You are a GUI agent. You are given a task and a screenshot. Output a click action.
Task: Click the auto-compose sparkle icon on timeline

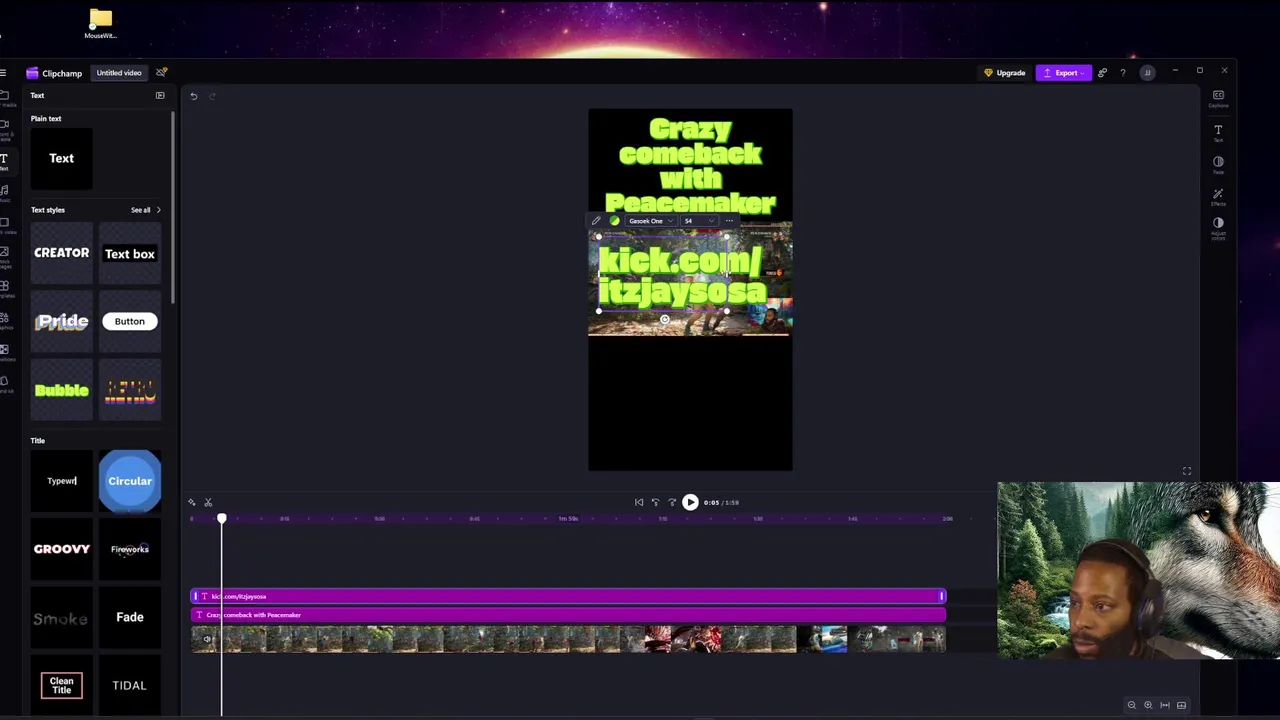(192, 502)
